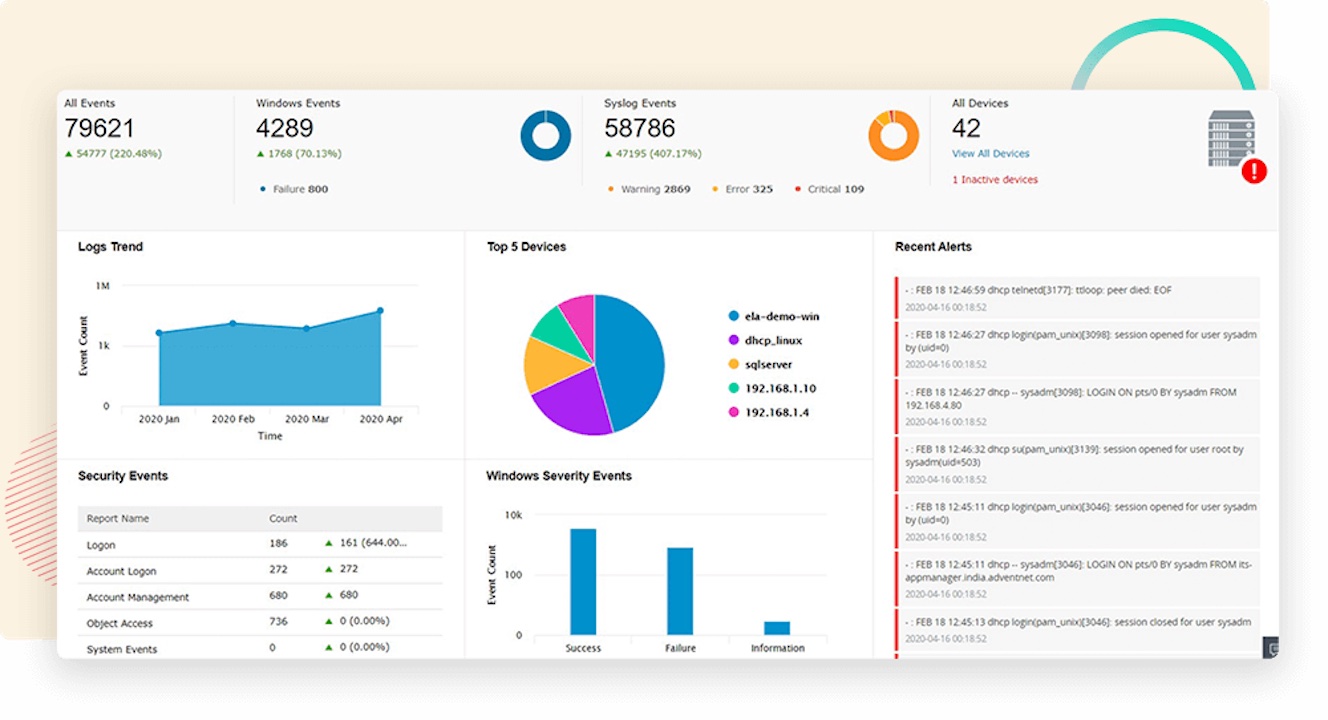Open the telnetd ttloop peer died alert

point(1077,297)
